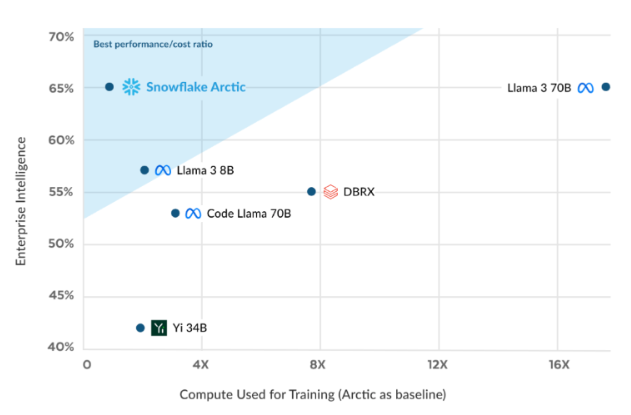This screenshot has width=631, height=415.
Task: Select the Snowflake Arctic data point
Action: coord(109,87)
